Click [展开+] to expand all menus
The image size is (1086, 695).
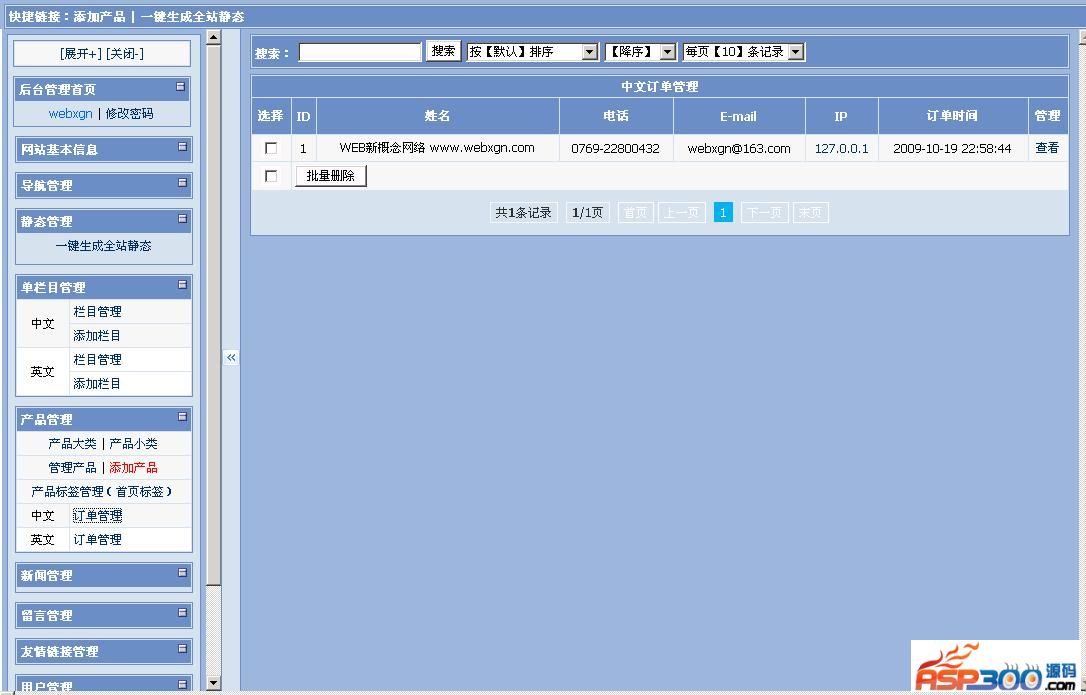tap(80, 53)
